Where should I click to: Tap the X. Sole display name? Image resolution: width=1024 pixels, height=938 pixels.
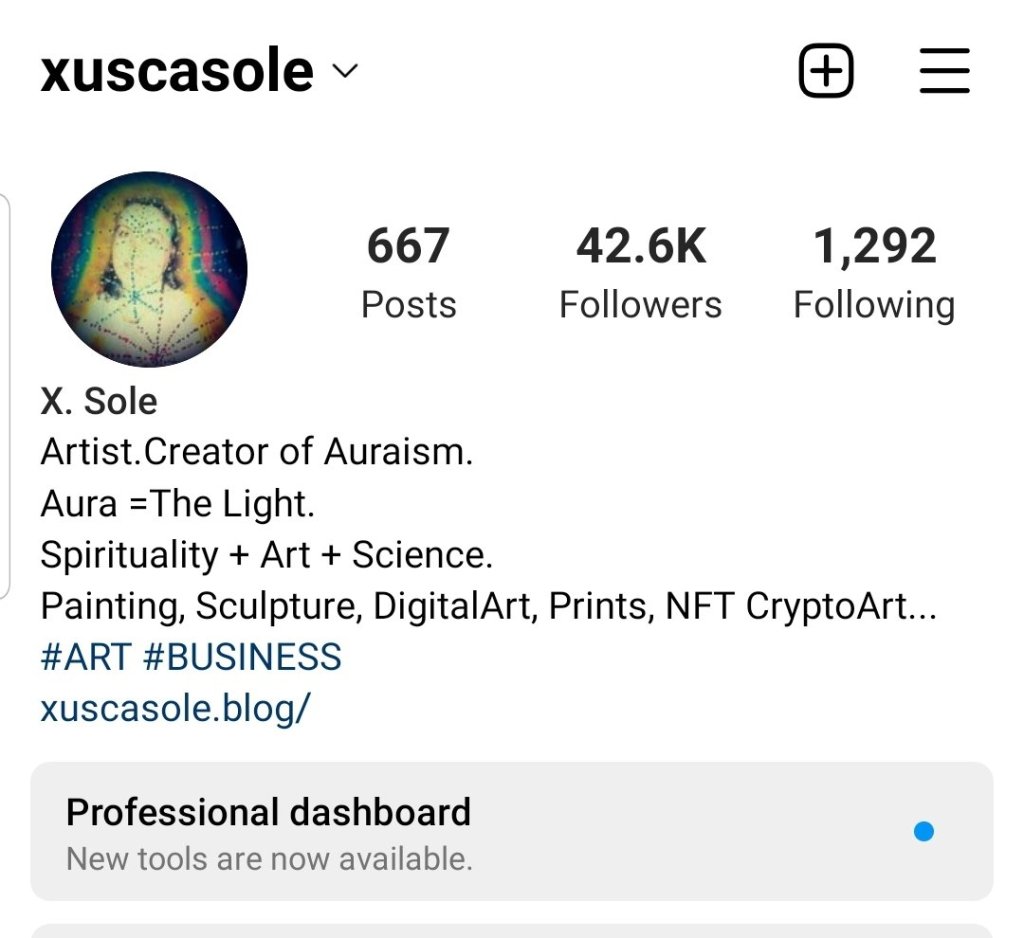pyautogui.click(x=99, y=402)
